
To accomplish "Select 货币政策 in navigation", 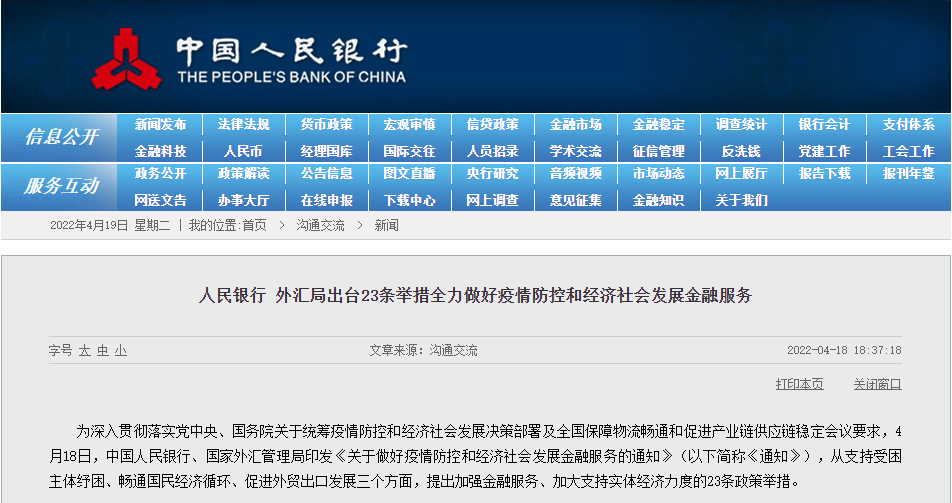I will click(x=327, y=125).
